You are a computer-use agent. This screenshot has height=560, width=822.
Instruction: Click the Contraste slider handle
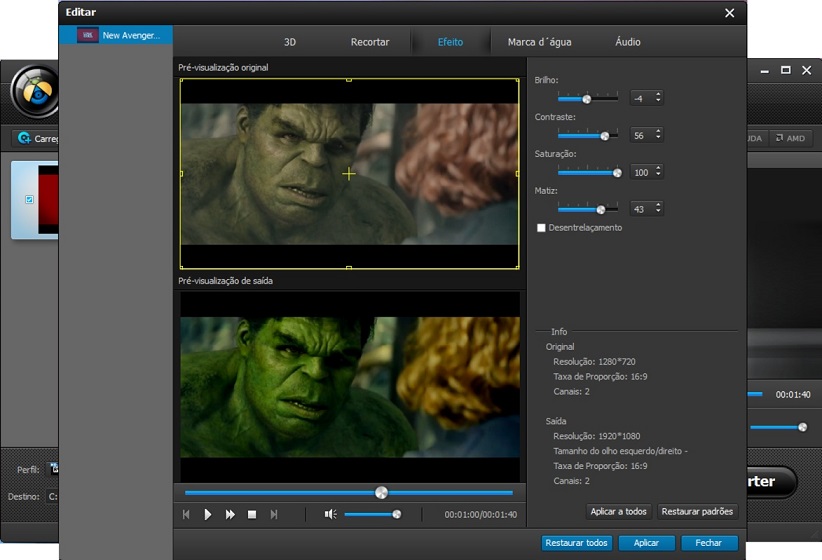coord(605,136)
